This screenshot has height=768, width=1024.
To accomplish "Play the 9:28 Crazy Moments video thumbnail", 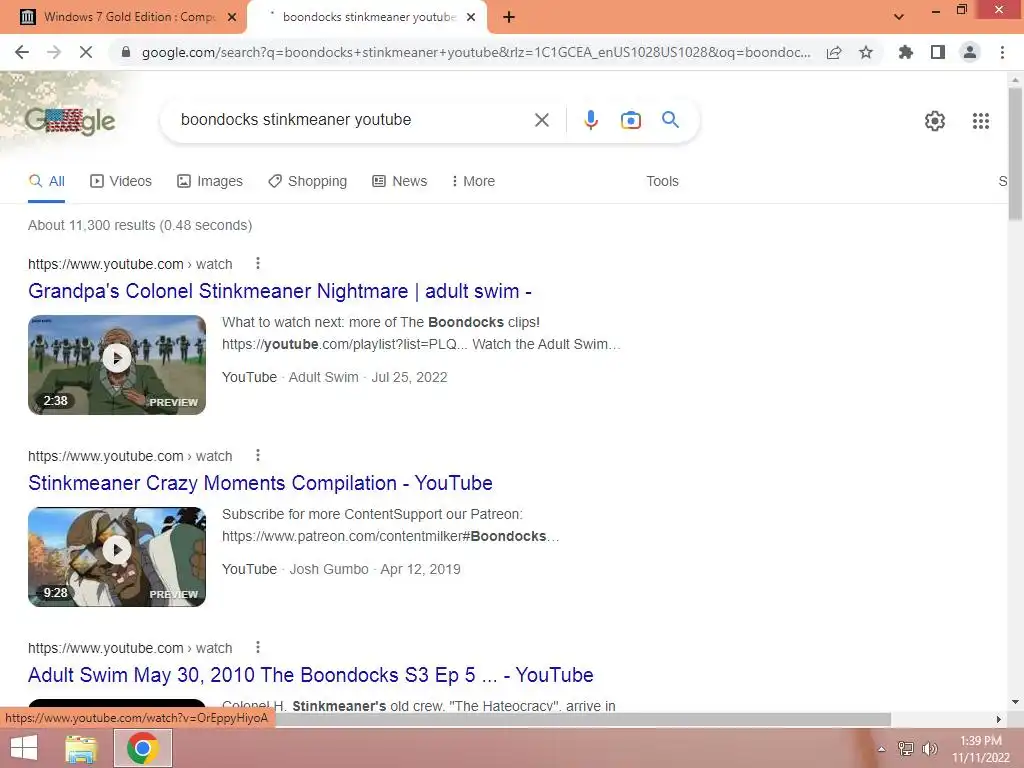I will [x=117, y=556].
